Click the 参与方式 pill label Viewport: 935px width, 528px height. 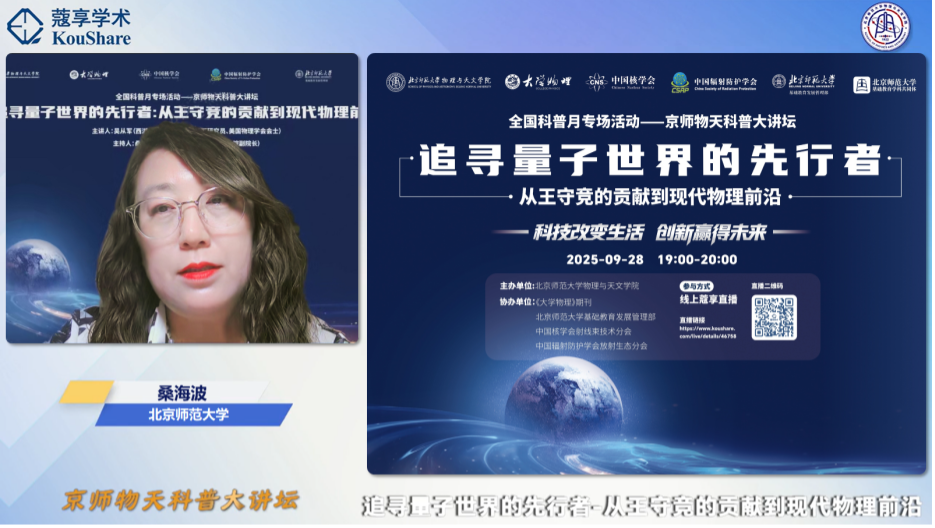click(x=700, y=285)
